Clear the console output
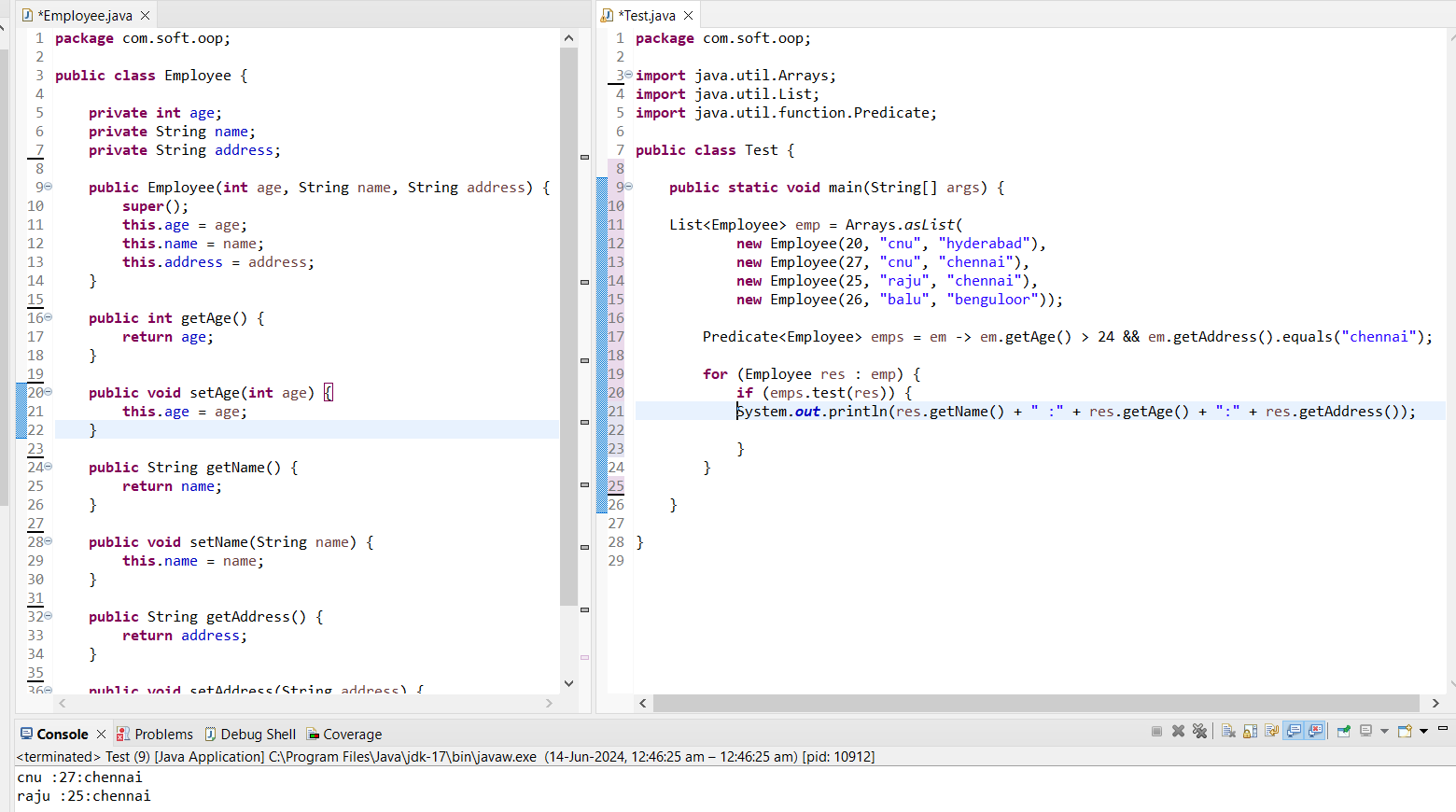 tap(1228, 732)
